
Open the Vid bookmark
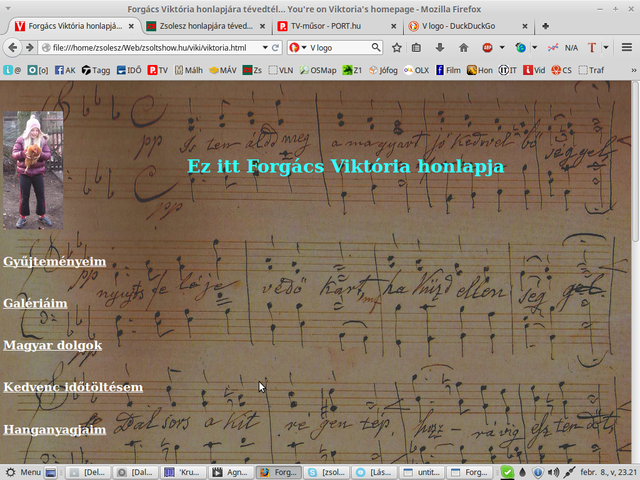coord(534,70)
